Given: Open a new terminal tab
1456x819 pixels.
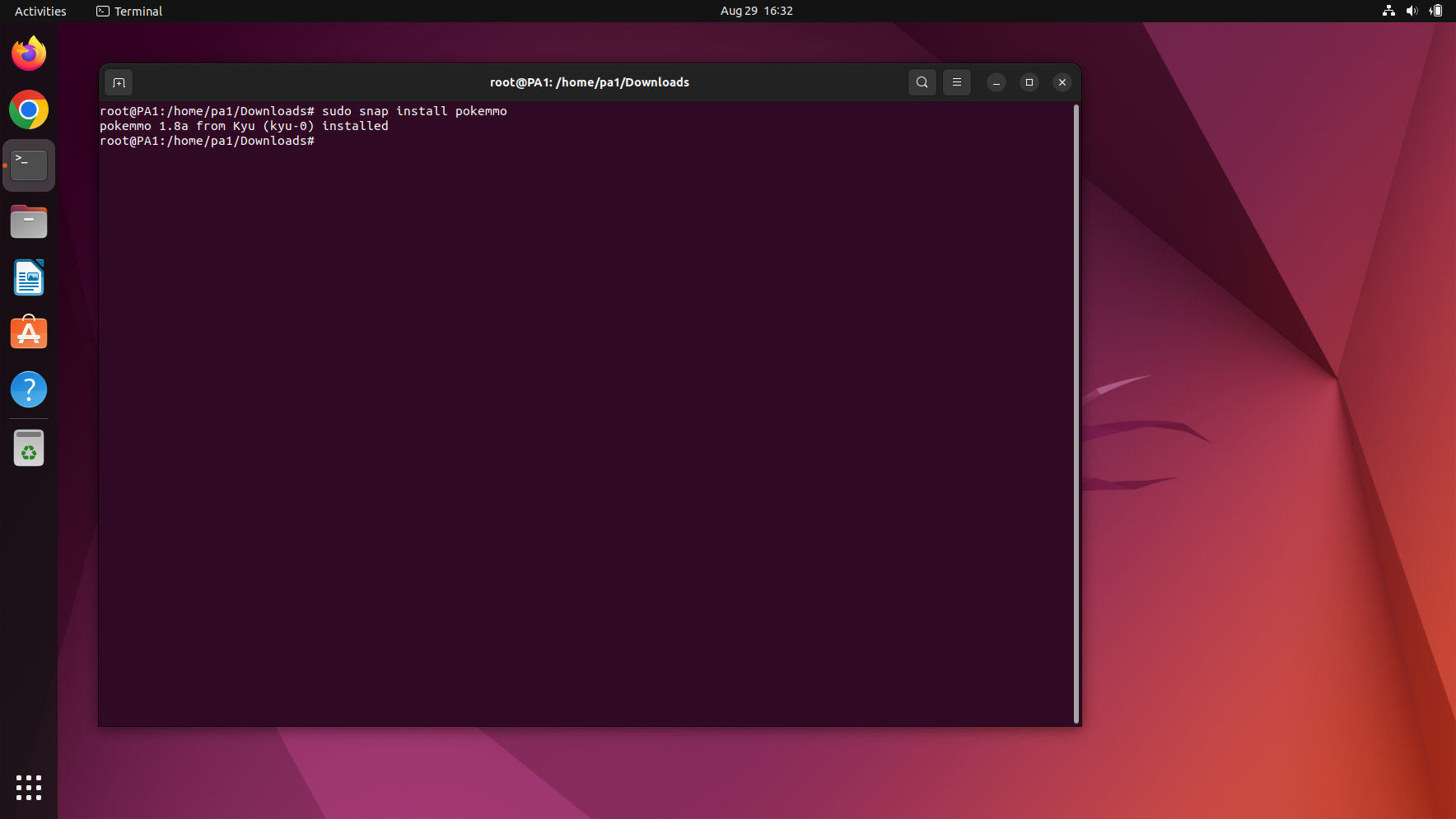Looking at the screenshot, I should [x=118, y=82].
